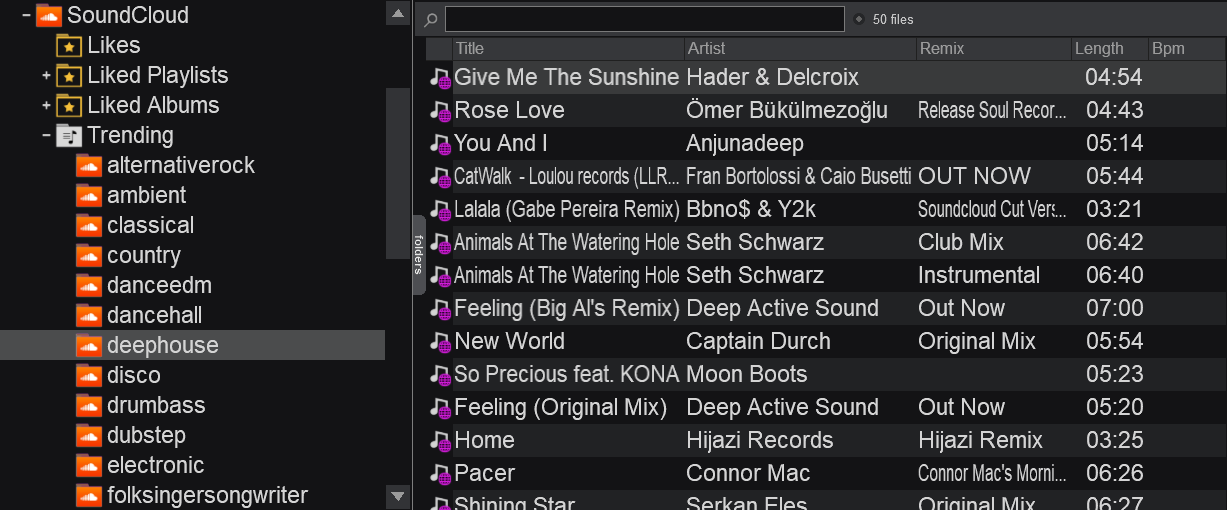Toggle the vertical folders panel handle
Viewport: 1227px width, 510px height.
point(418,255)
